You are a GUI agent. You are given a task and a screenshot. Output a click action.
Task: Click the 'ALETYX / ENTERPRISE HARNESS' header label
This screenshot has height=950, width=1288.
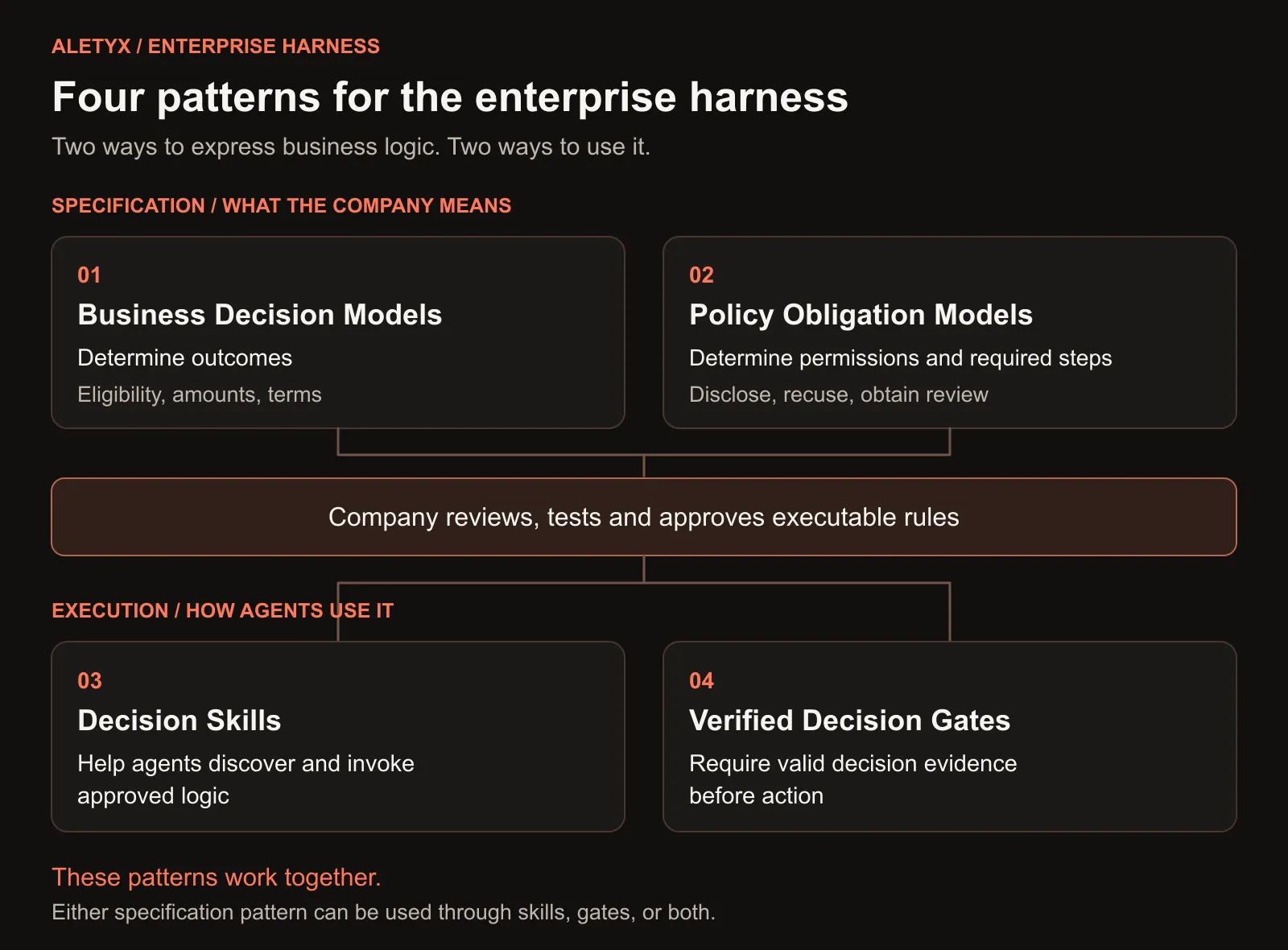(x=216, y=46)
